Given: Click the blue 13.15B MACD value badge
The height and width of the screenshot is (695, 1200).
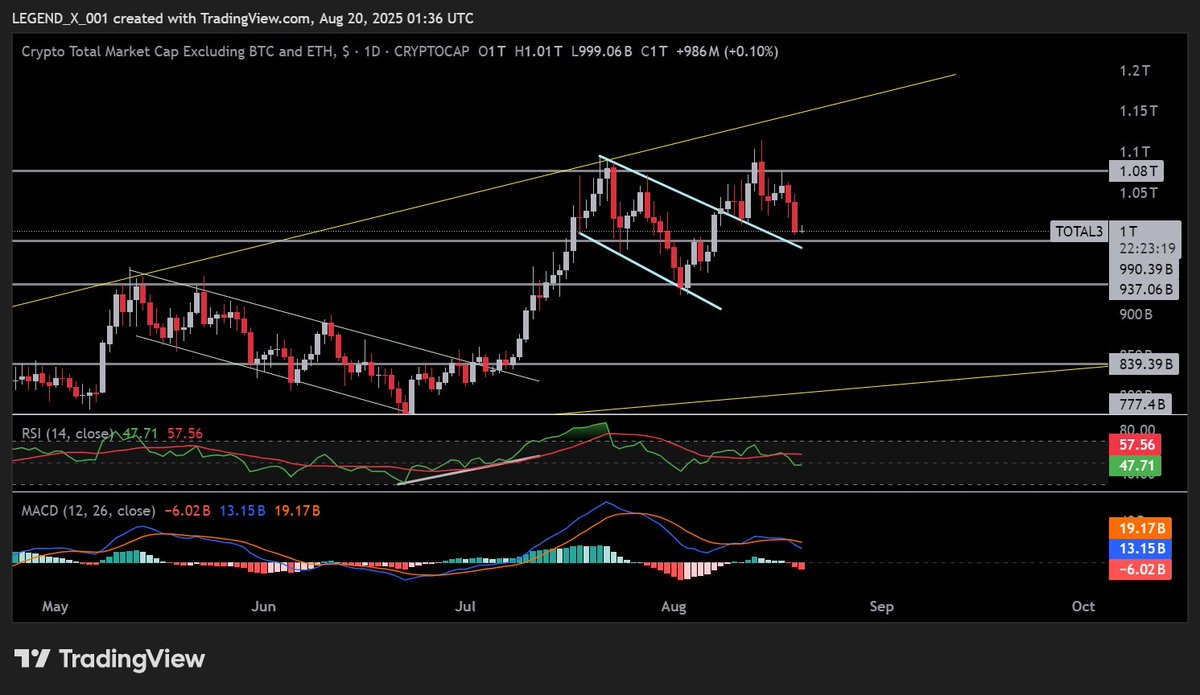Looking at the screenshot, I should (x=1142, y=547).
